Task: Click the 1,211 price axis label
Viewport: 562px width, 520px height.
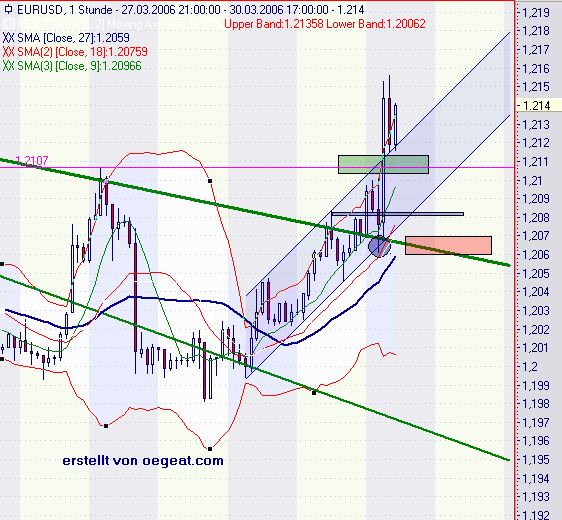Action: (x=536, y=162)
